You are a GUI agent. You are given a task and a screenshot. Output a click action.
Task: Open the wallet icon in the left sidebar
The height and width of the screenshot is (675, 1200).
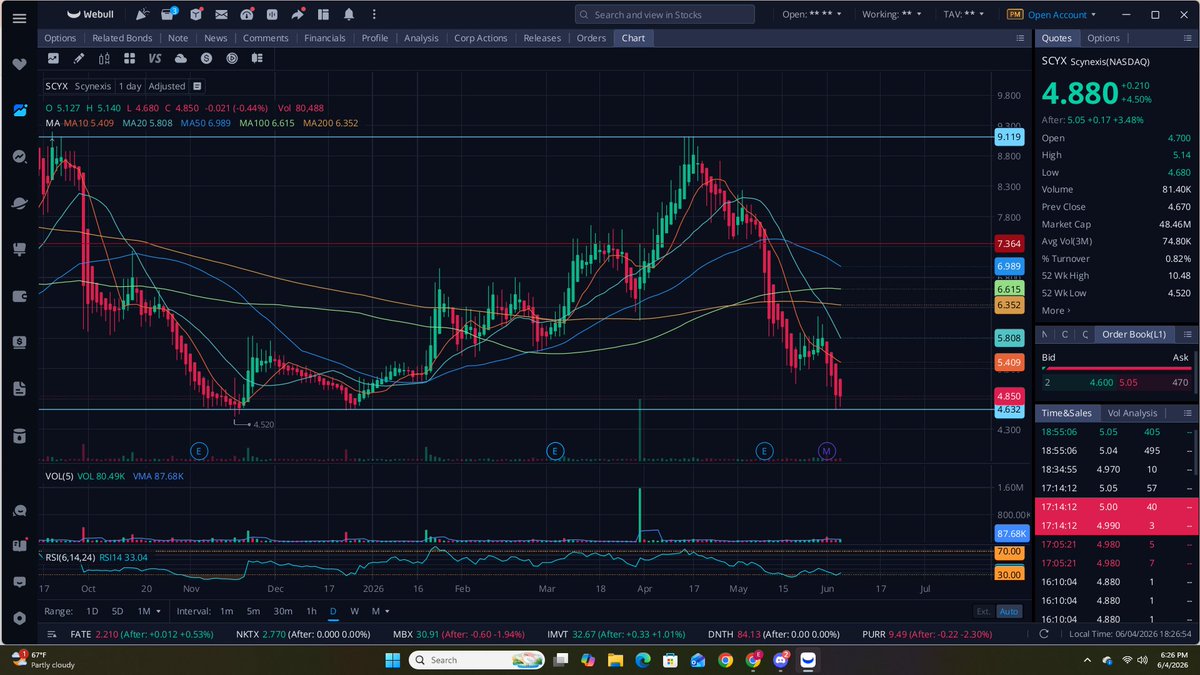[19, 296]
